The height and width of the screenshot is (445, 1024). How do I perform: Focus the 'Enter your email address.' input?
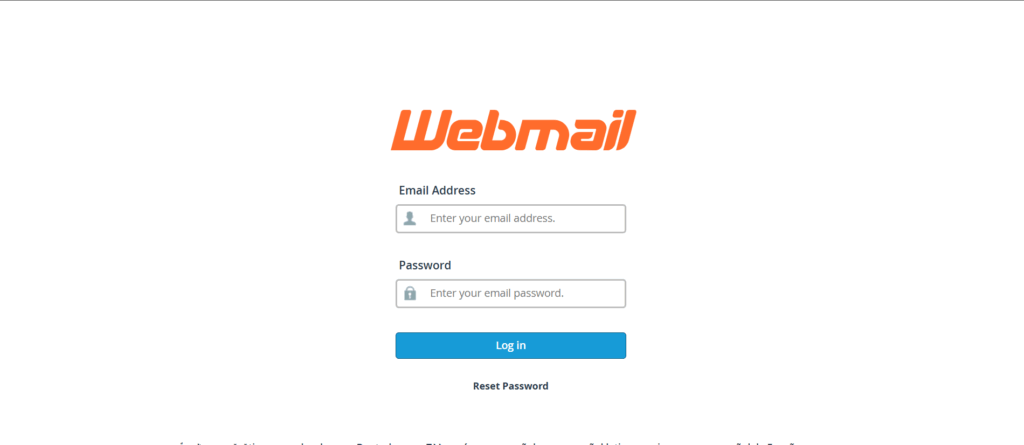pos(511,218)
